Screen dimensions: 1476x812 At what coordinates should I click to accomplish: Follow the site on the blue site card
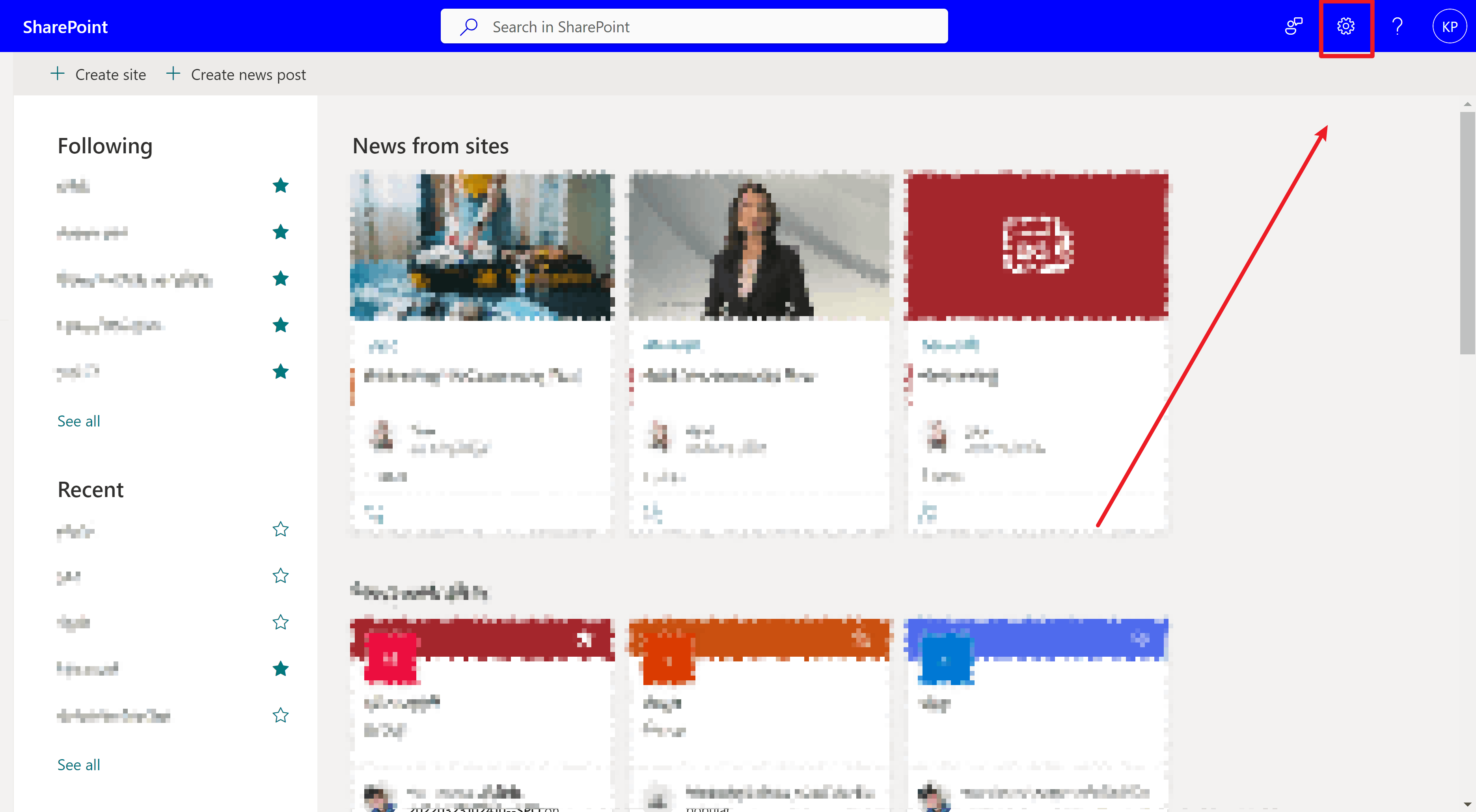[1141, 639]
